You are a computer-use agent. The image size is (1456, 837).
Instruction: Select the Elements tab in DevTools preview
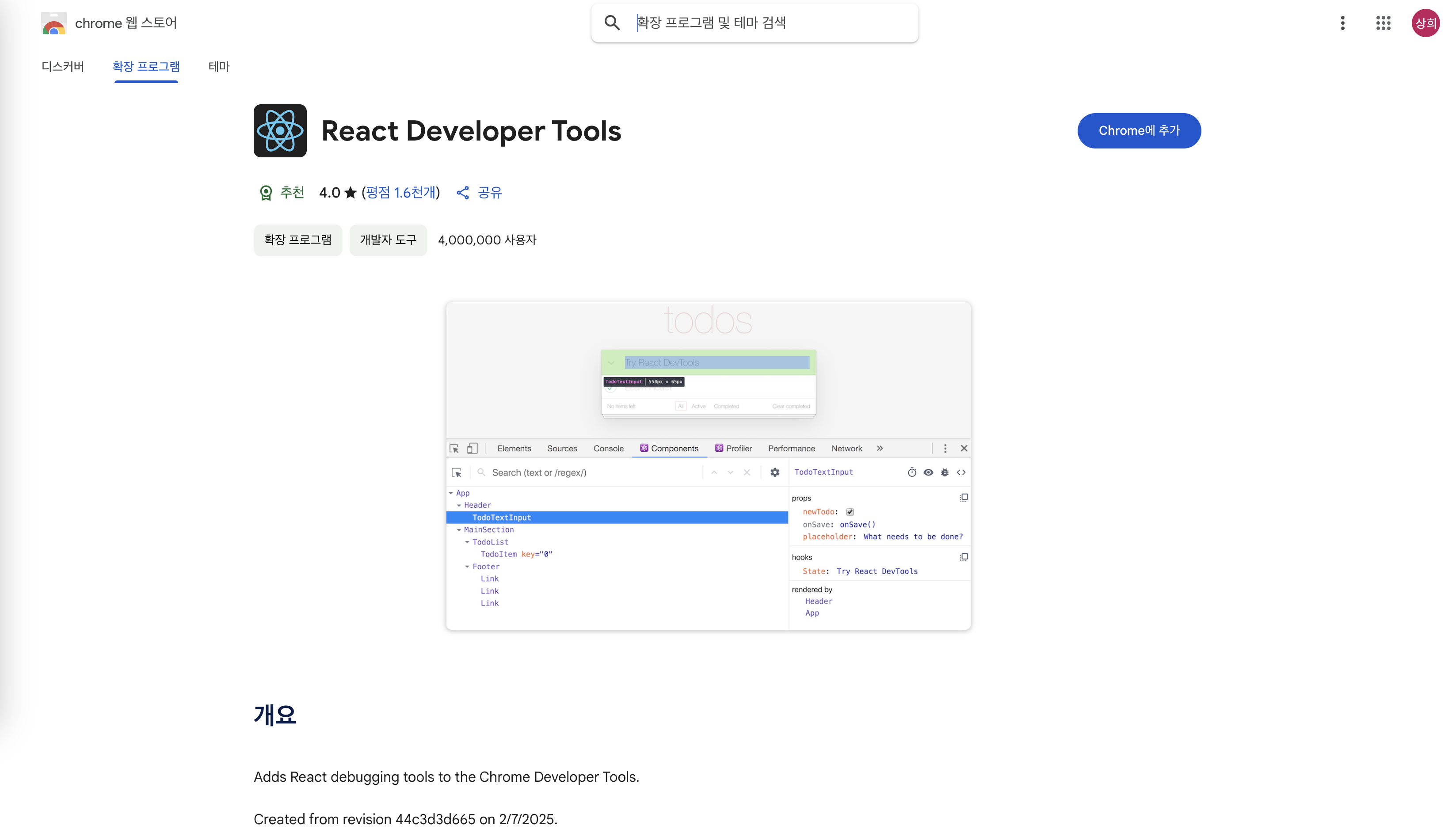(514, 449)
